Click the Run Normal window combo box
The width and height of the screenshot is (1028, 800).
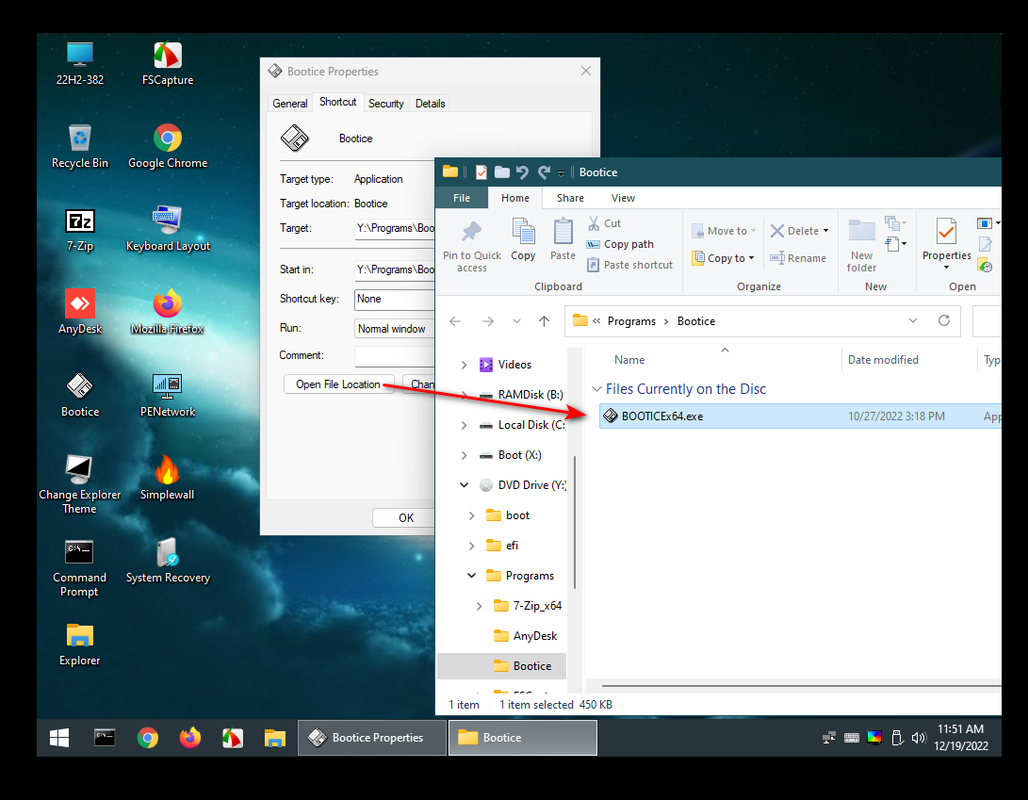pos(395,329)
